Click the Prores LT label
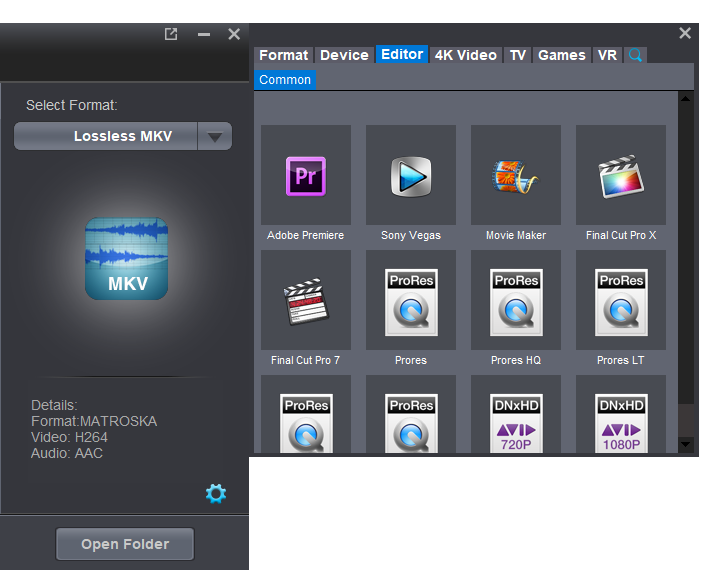This screenshot has height=588, width=710. 621,360
